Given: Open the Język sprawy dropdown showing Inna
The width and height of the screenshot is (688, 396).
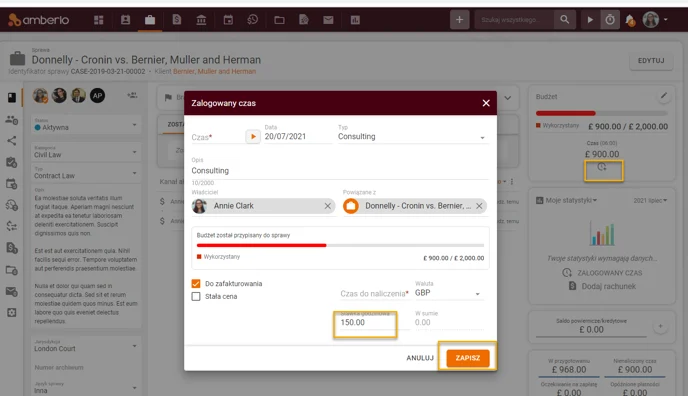Looking at the screenshot, I should [86, 387].
